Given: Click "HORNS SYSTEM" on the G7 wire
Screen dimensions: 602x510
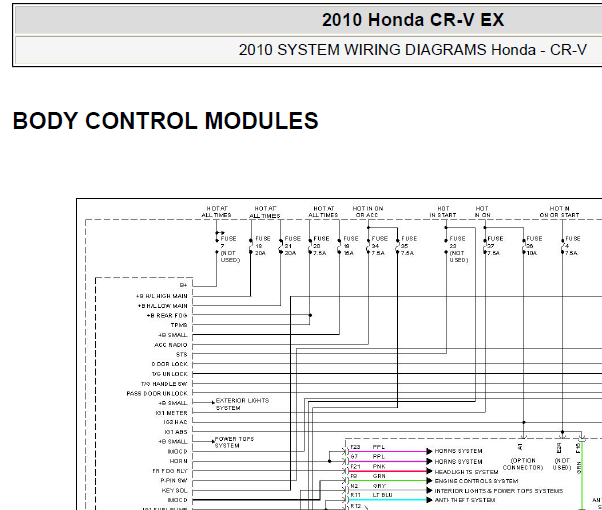Looking at the screenshot, I should [458, 462].
